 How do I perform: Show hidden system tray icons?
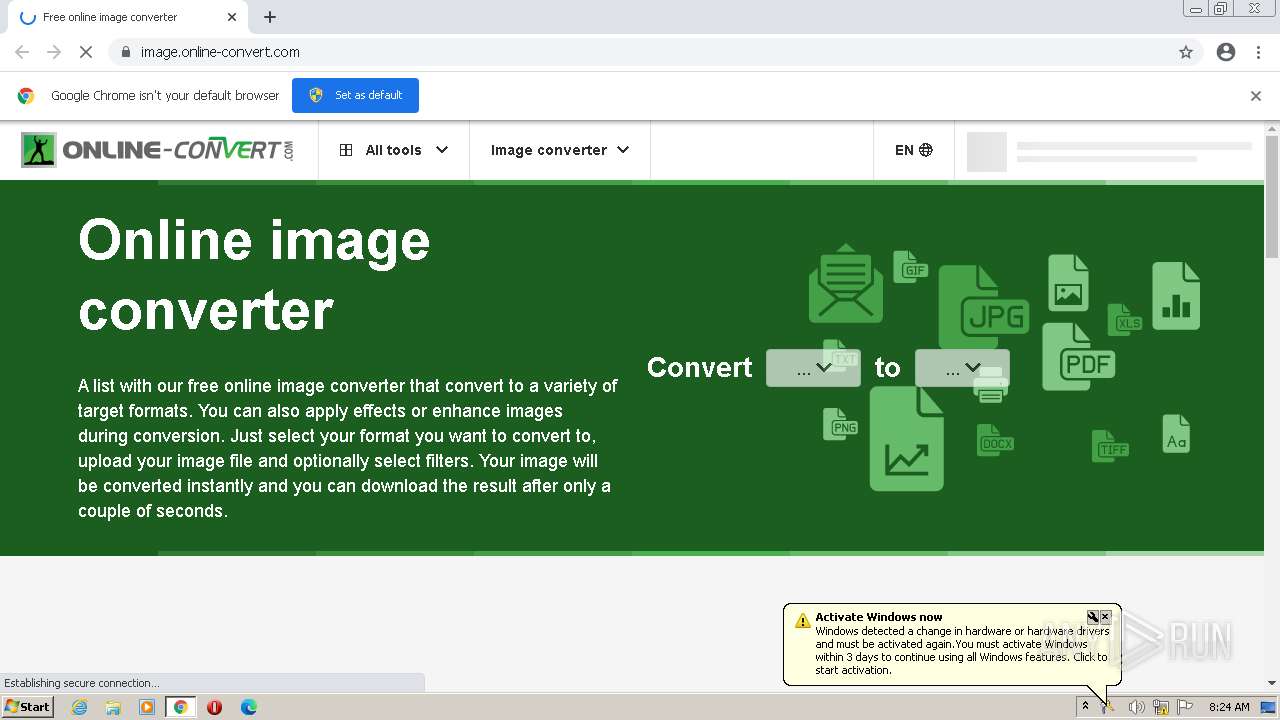(x=1084, y=707)
